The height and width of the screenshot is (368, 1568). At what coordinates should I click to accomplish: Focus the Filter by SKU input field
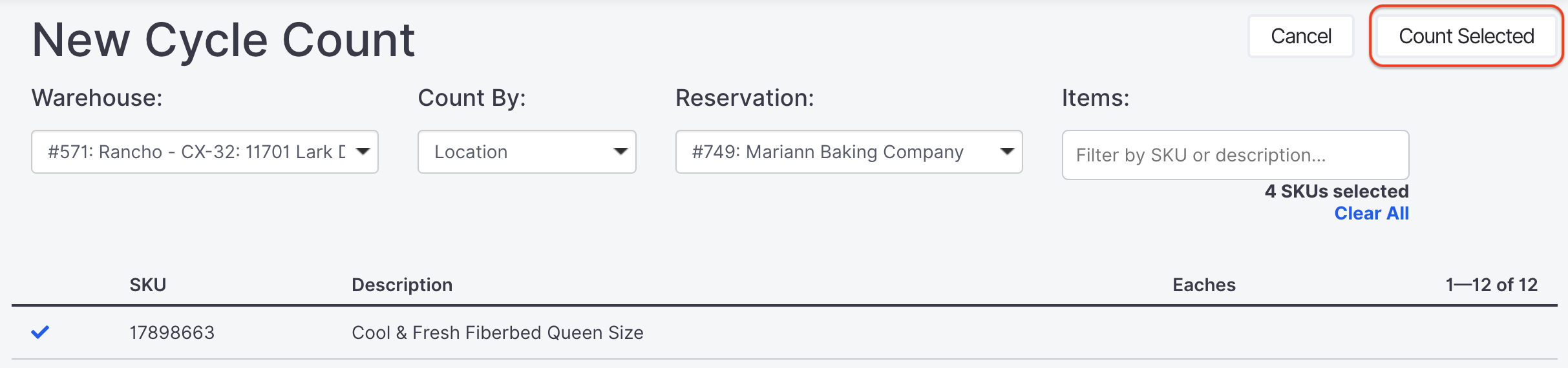pos(1234,155)
